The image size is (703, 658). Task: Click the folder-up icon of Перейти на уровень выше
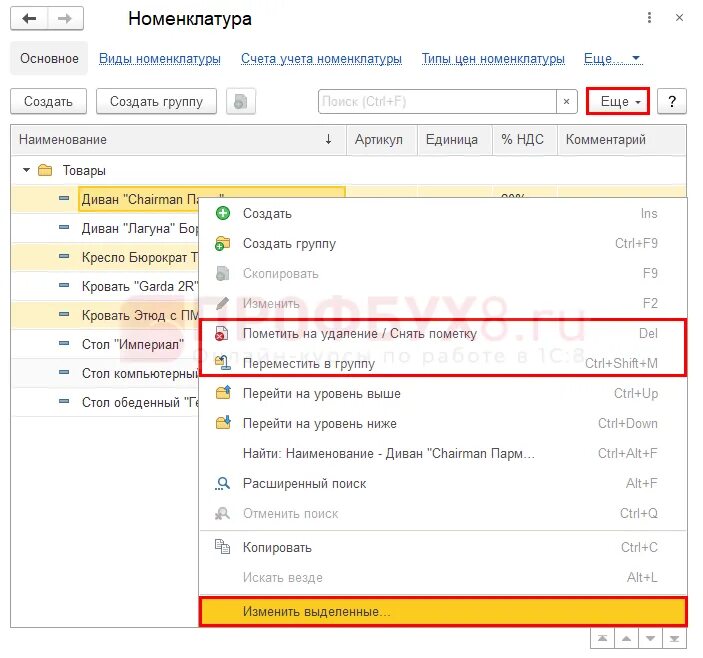pyautogui.click(x=223, y=393)
